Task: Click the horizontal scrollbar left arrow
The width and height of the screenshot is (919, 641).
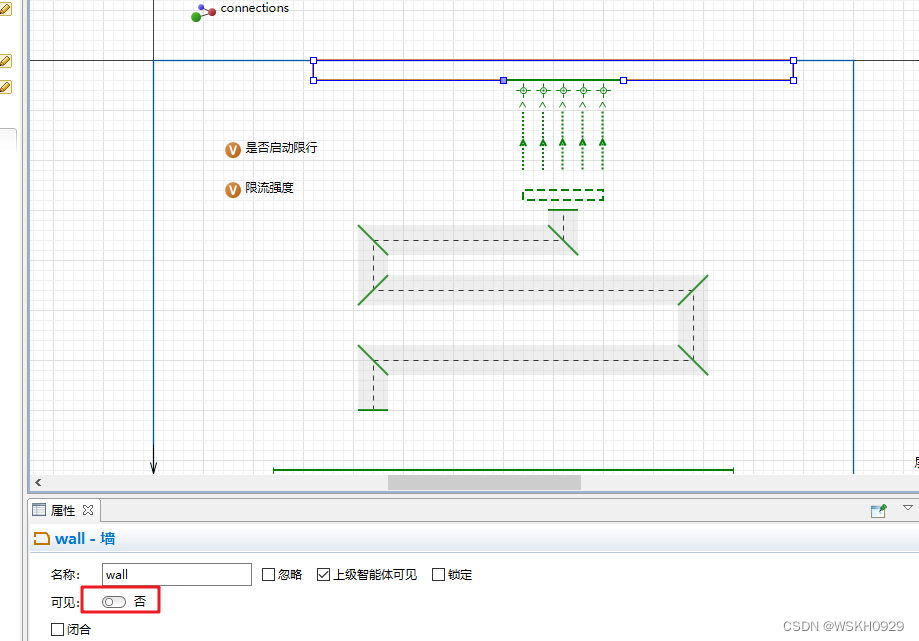Action: coord(38,482)
